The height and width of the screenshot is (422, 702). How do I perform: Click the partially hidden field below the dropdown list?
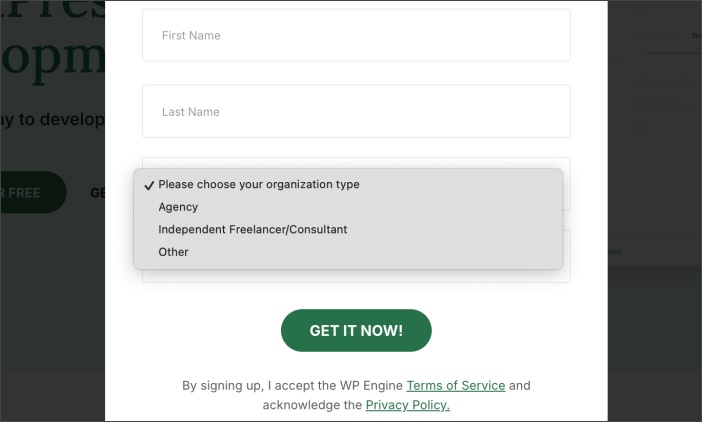pyautogui.click(x=356, y=276)
